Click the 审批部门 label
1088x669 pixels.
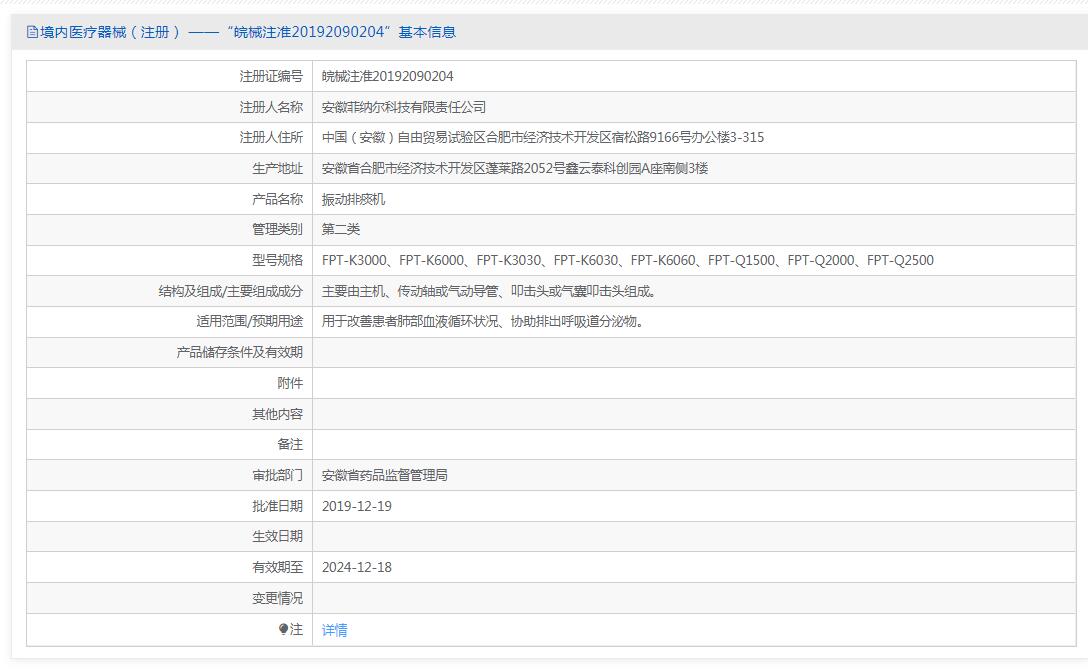pyautogui.click(x=278, y=475)
